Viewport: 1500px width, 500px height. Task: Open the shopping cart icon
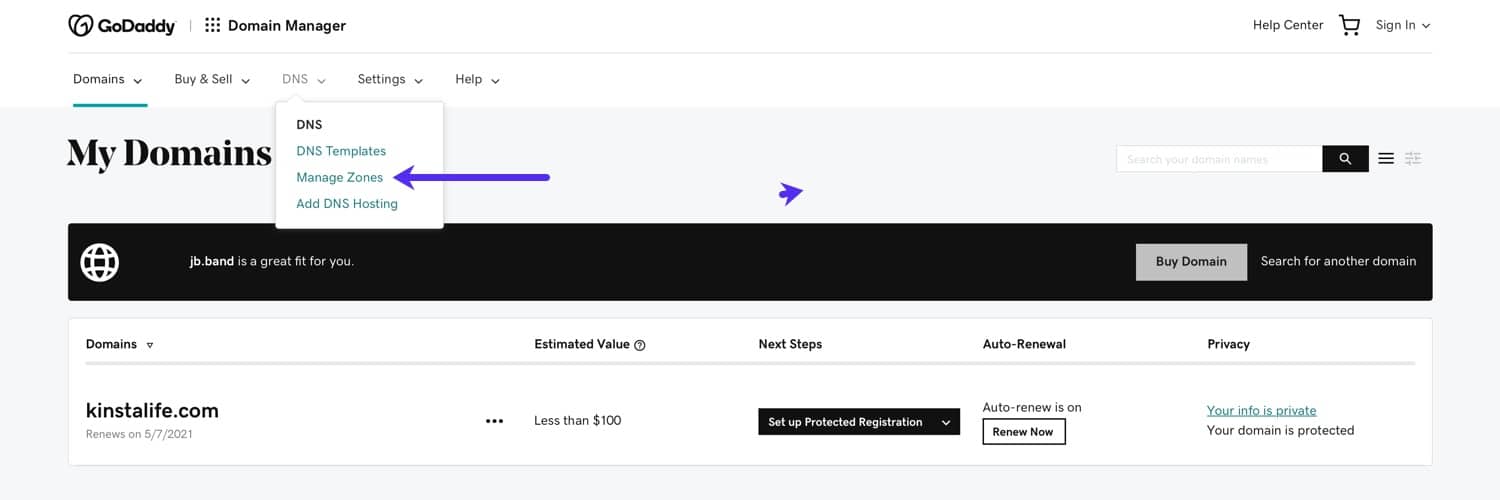coord(1349,26)
